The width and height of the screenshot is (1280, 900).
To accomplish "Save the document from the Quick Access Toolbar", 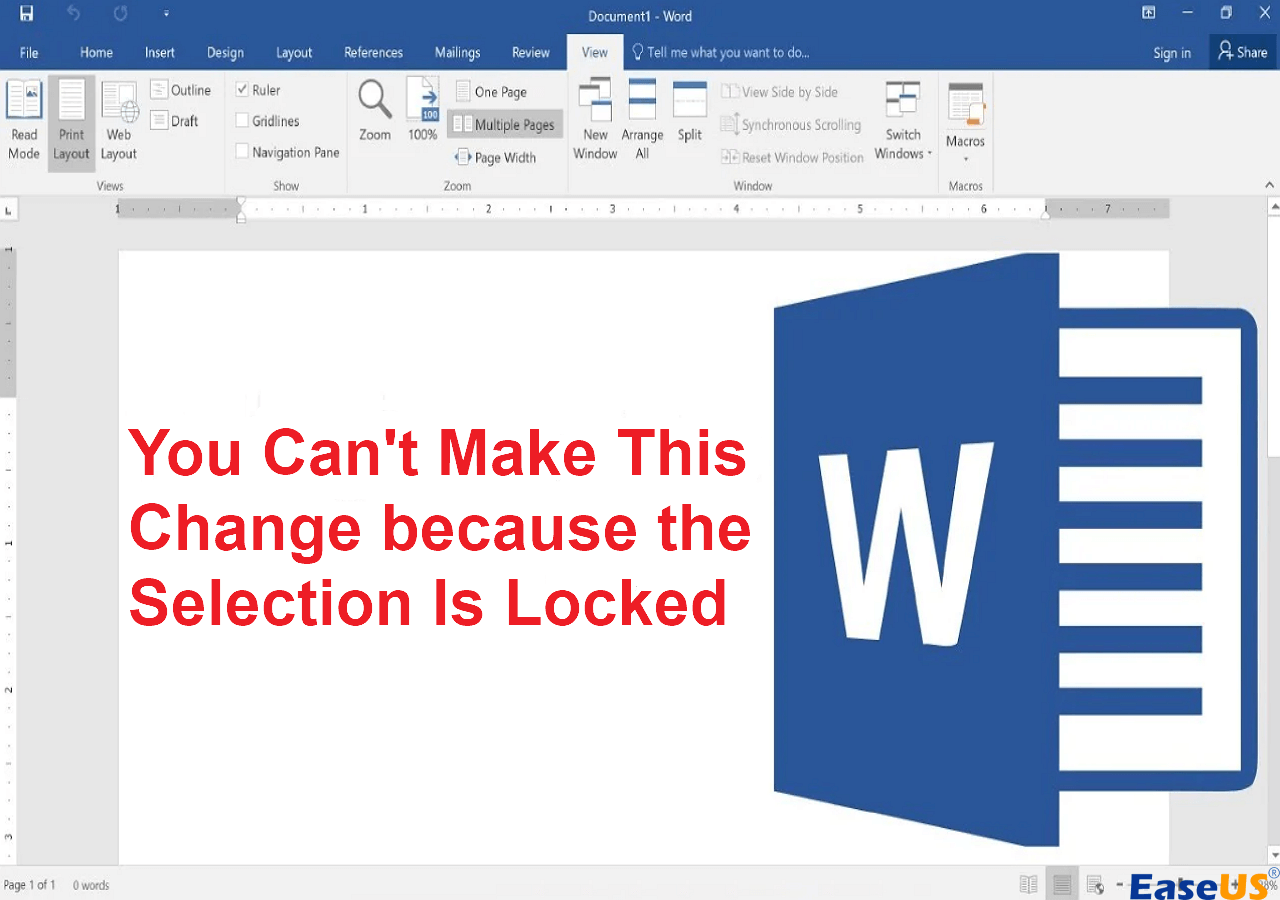I will 27,14.
